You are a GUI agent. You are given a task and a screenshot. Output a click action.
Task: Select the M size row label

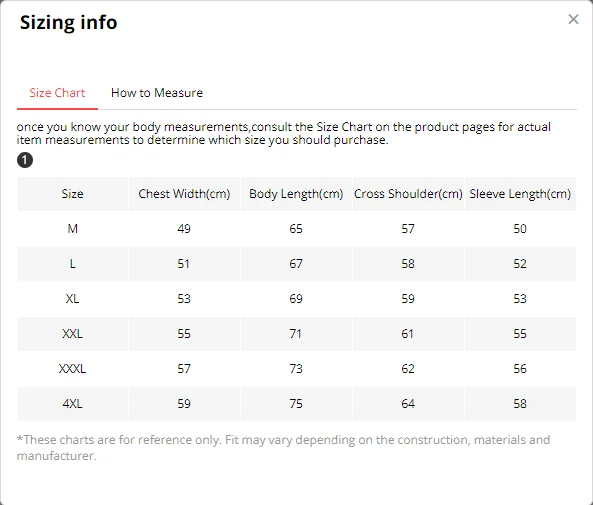point(73,228)
